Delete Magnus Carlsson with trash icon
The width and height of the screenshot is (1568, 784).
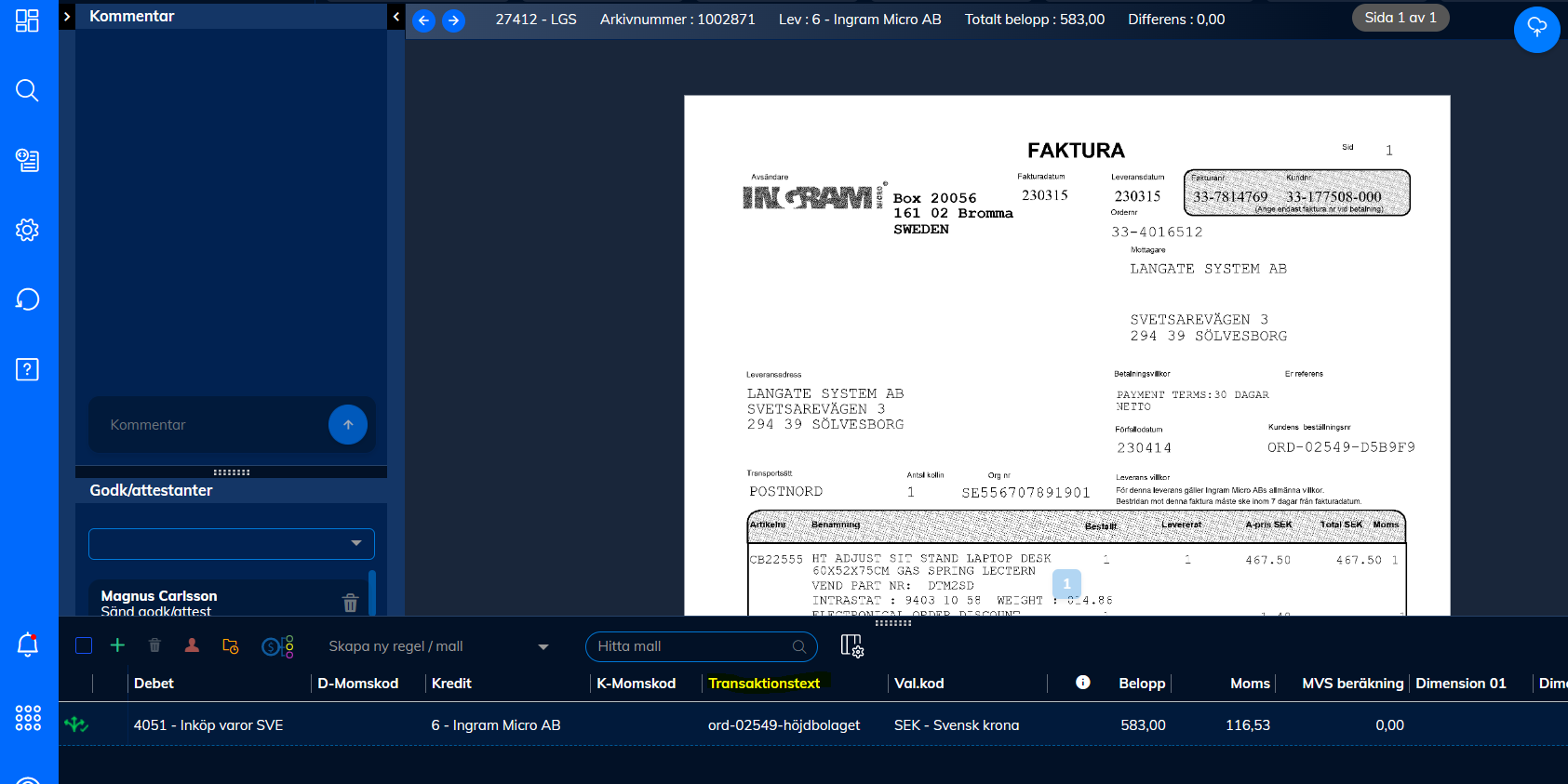[x=350, y=603]
